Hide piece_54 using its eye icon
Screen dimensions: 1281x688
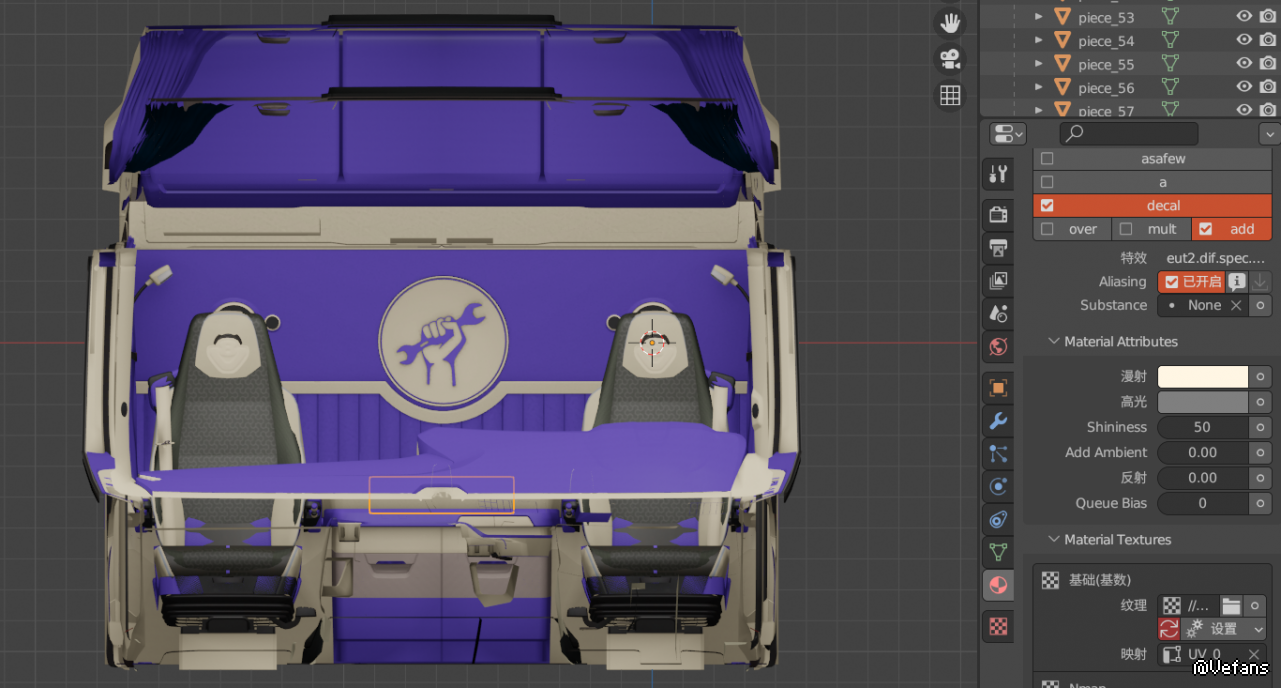1244,40
